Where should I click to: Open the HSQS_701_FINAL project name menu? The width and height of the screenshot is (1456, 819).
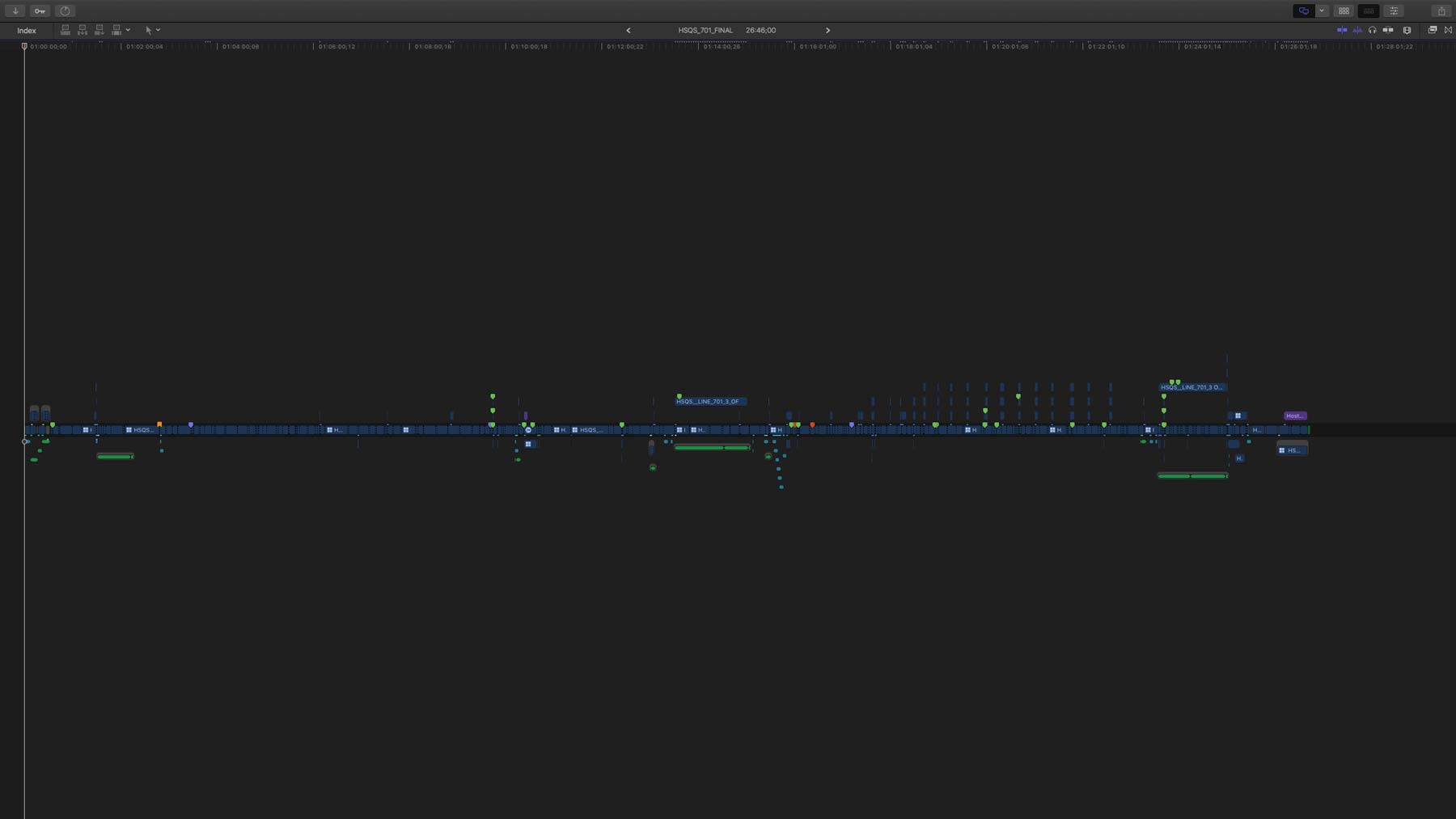click(705, 30)
